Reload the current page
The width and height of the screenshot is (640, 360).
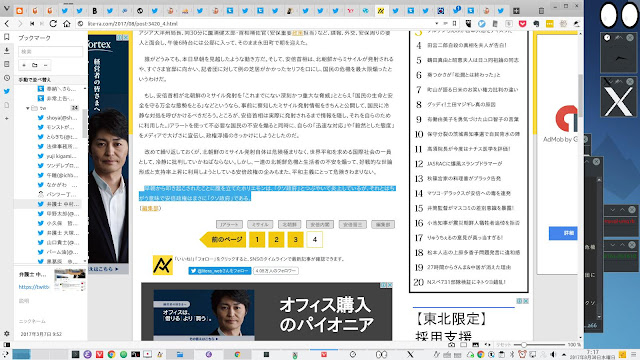tap(53, 24)
